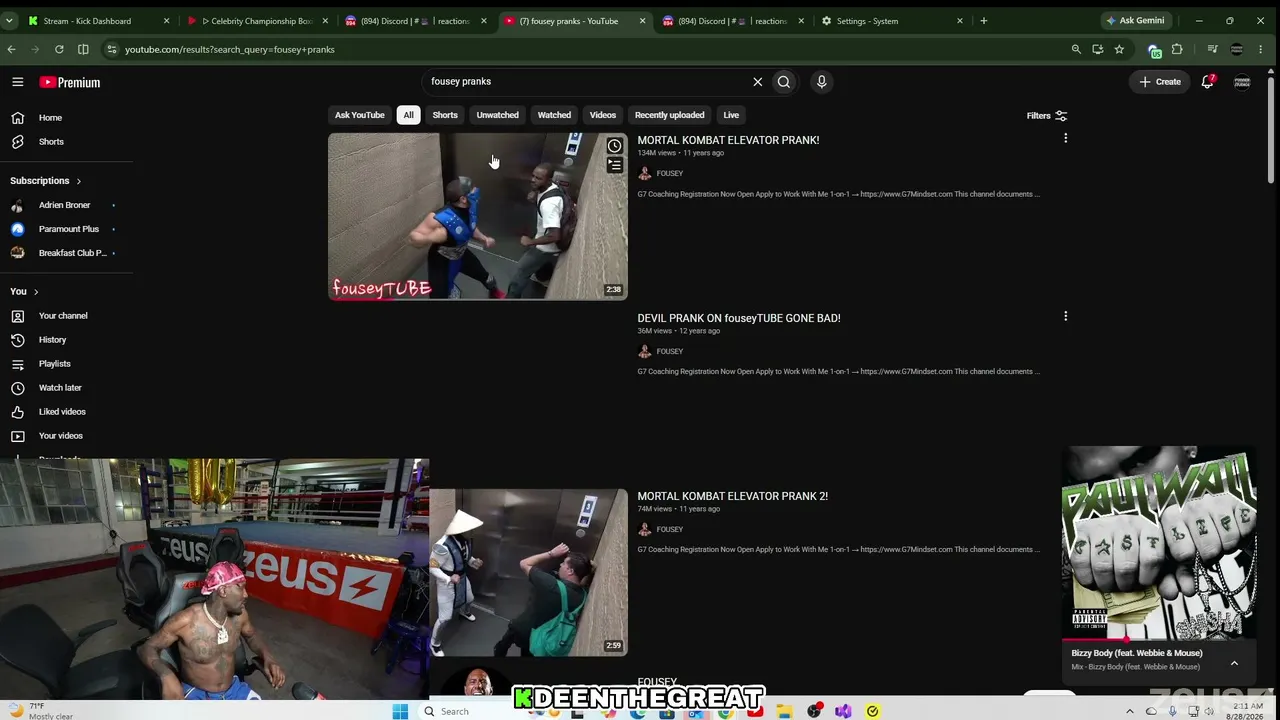Open Watch later in sidebar
This screenshot has height=720, width=1280.
tap(60, 388)
